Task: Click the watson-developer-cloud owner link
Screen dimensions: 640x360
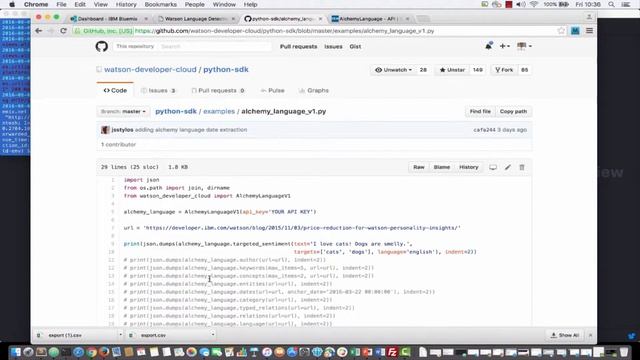Action: [x=150, y=69]
